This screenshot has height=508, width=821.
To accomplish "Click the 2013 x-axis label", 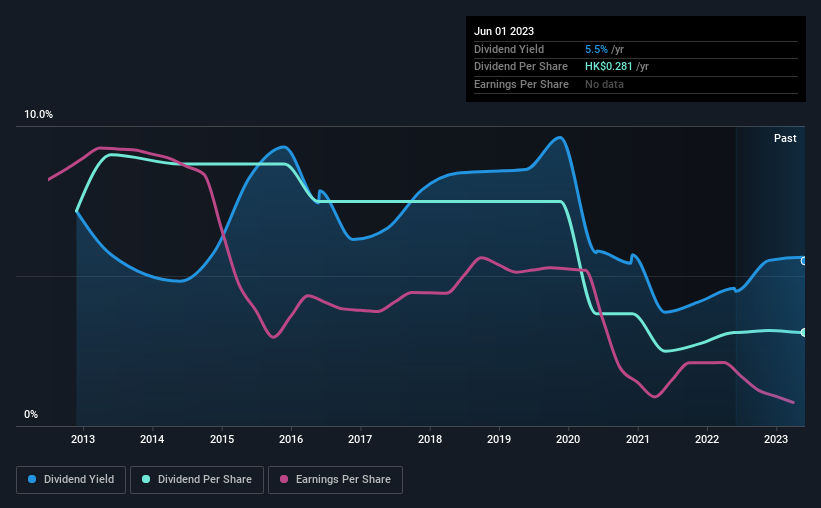I will coord(83,439).
